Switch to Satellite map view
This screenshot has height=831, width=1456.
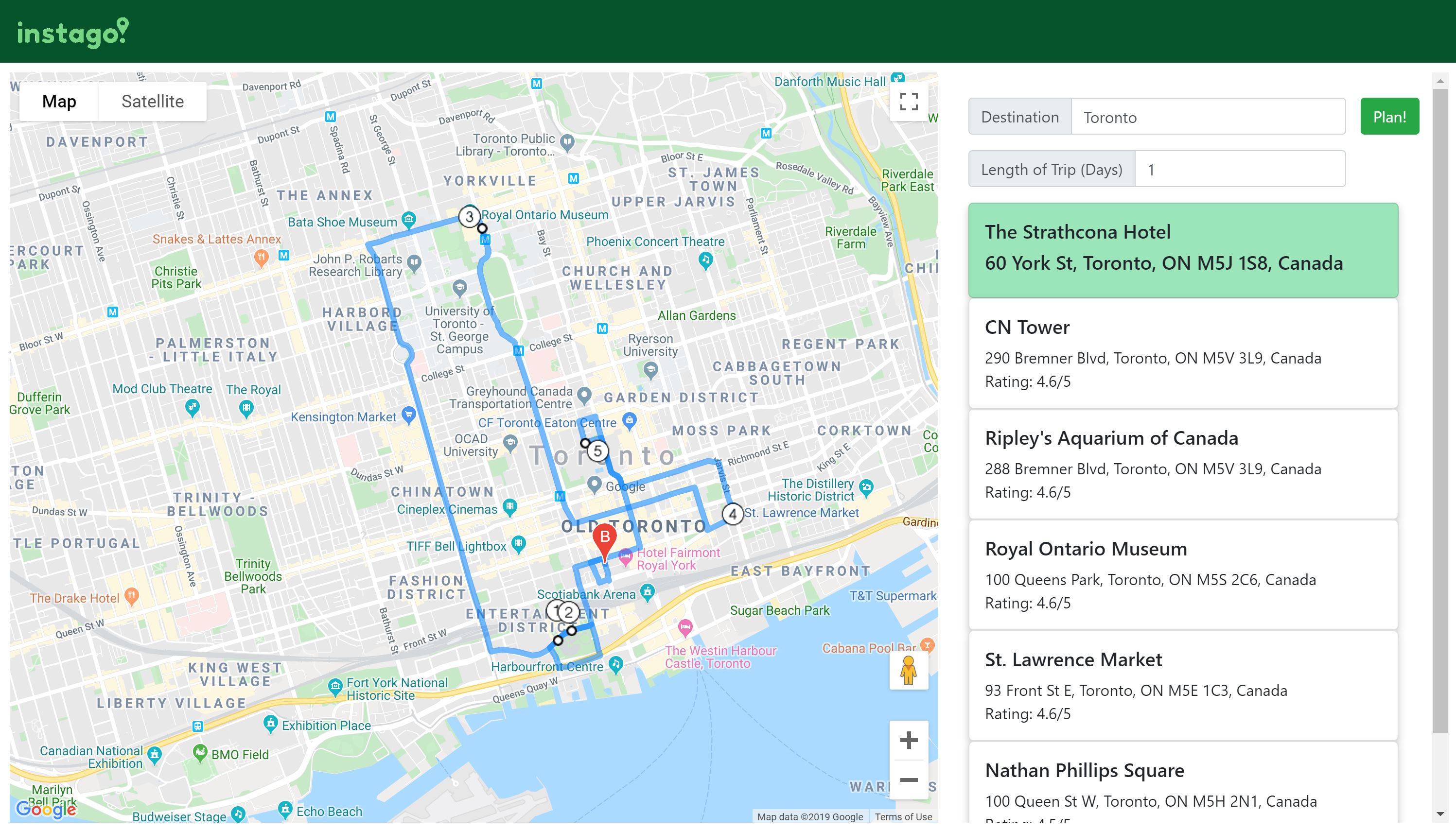(x=152, y=102)
